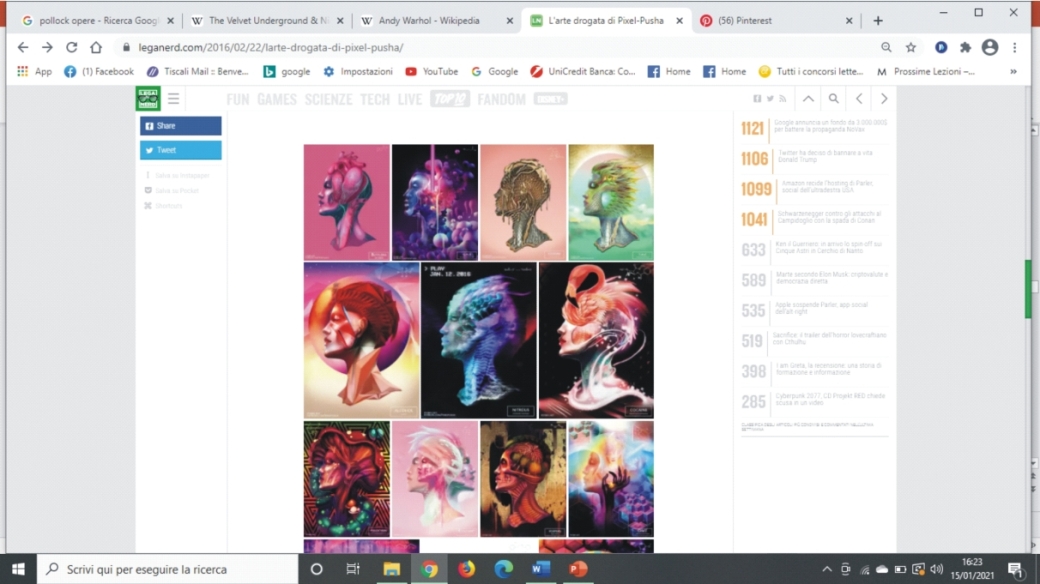Open the Disney+ section badge
This screenshot has height=584, width=1040.
tap(551, 99)
